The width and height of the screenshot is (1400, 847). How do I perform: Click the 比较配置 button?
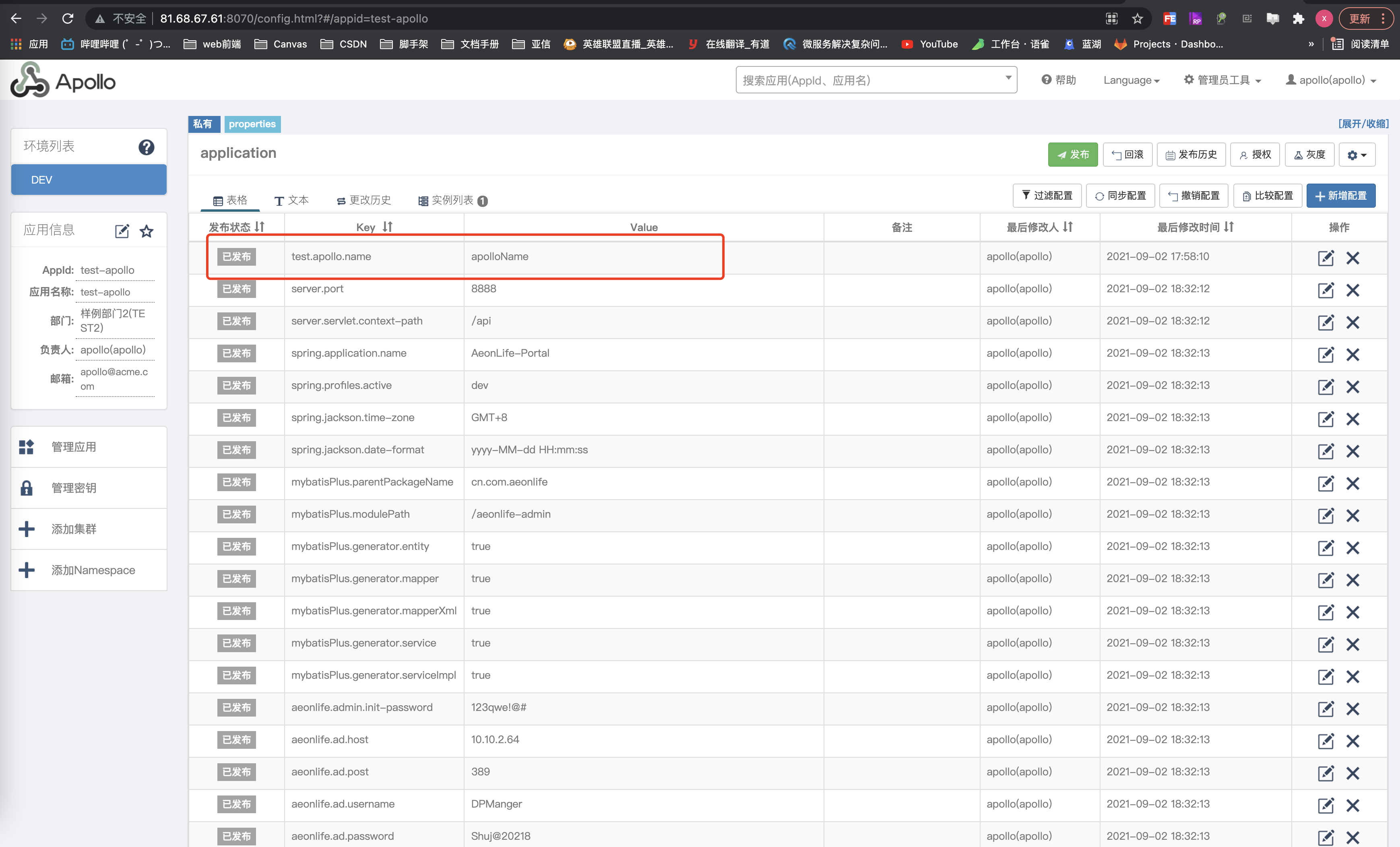pos(1267,195)
